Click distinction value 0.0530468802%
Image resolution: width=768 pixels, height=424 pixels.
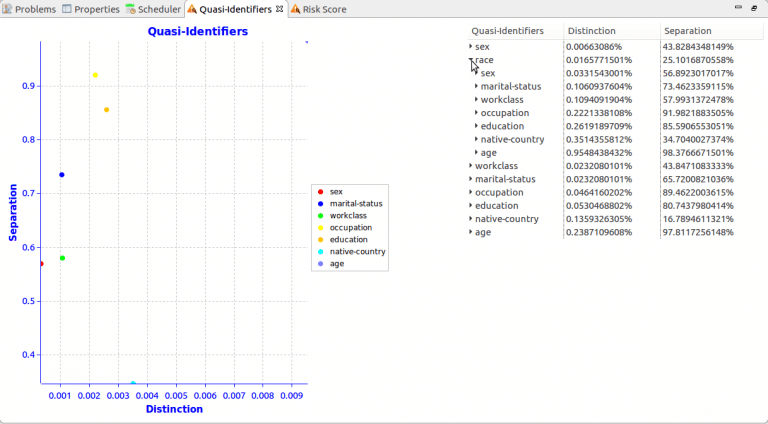(x=599, y=205)
